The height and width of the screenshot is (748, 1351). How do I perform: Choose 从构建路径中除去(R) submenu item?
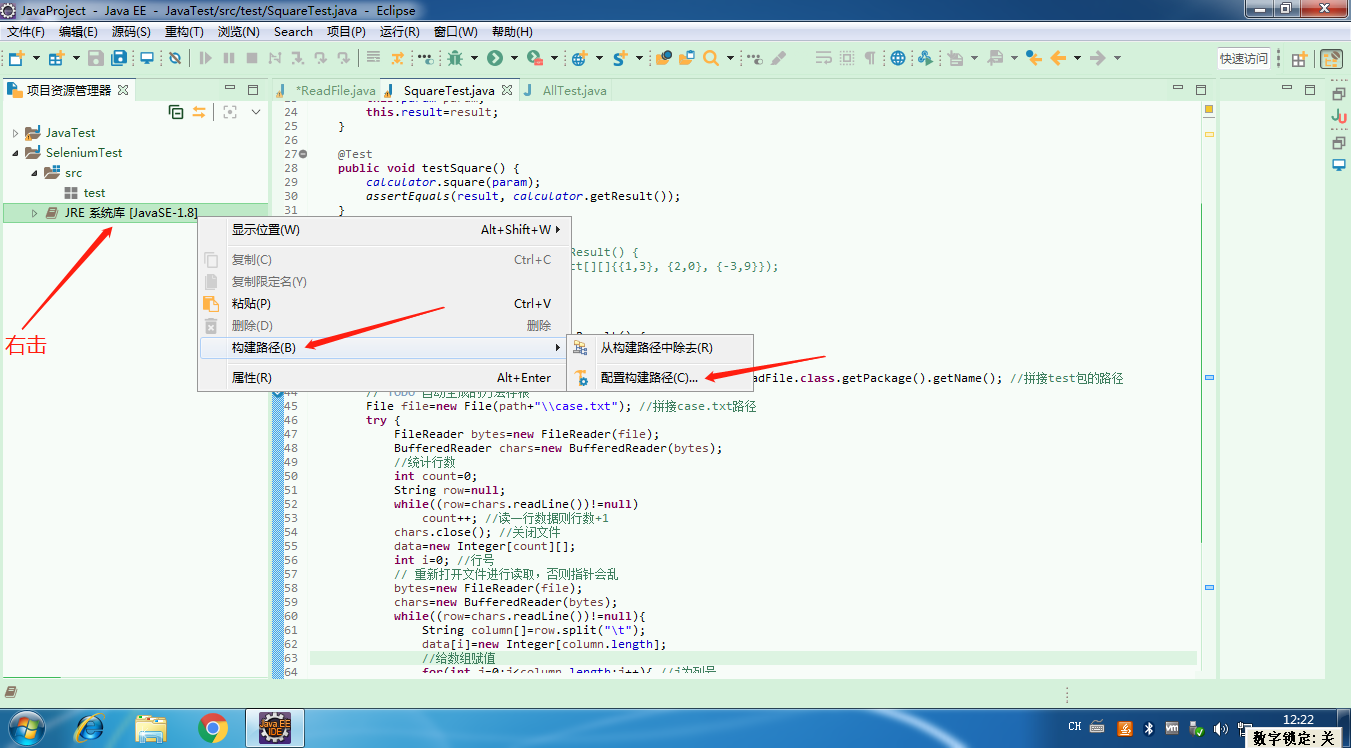click(x=660, y=348)
